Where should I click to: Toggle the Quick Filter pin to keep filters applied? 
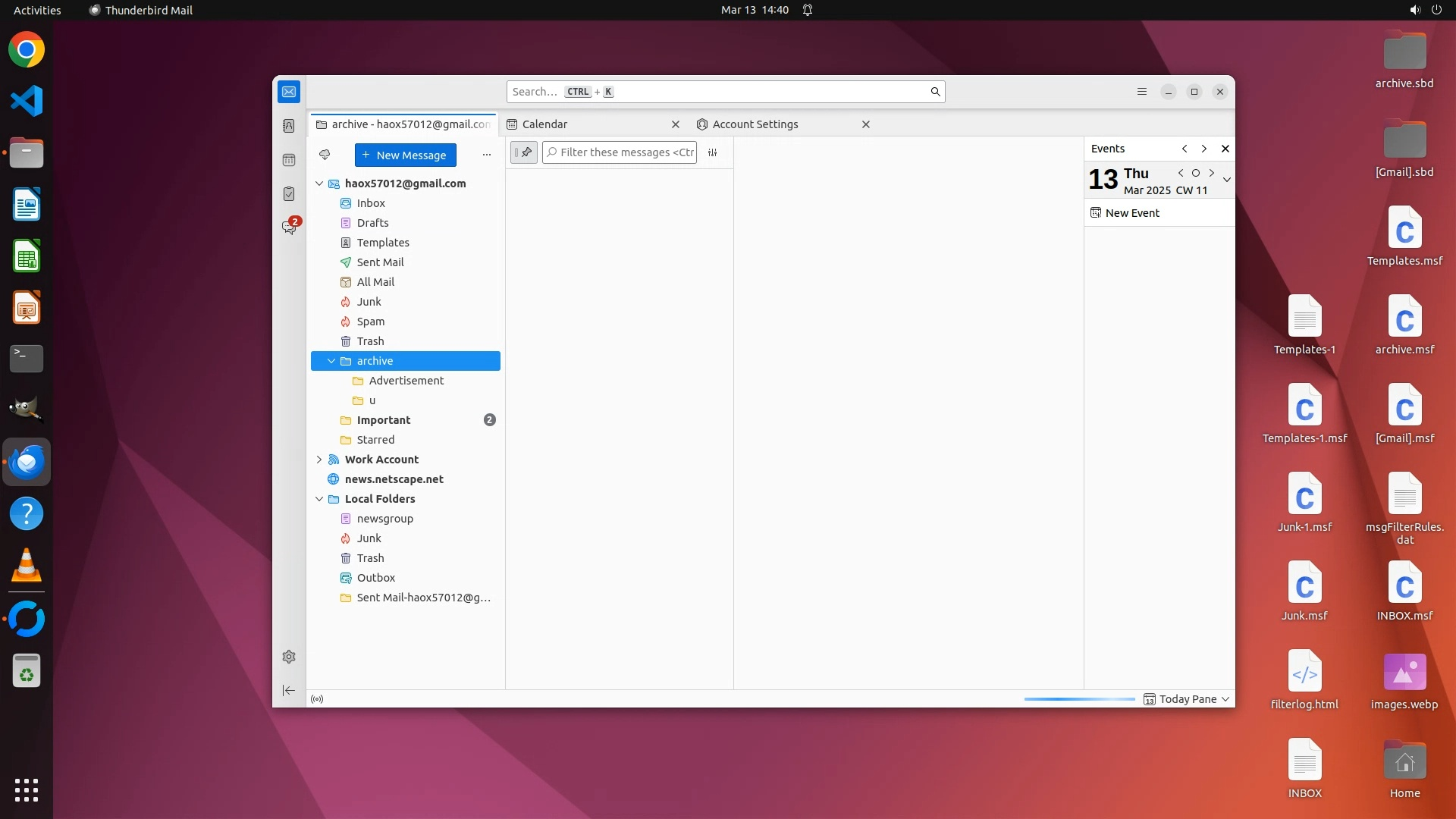tap(524, 152)
